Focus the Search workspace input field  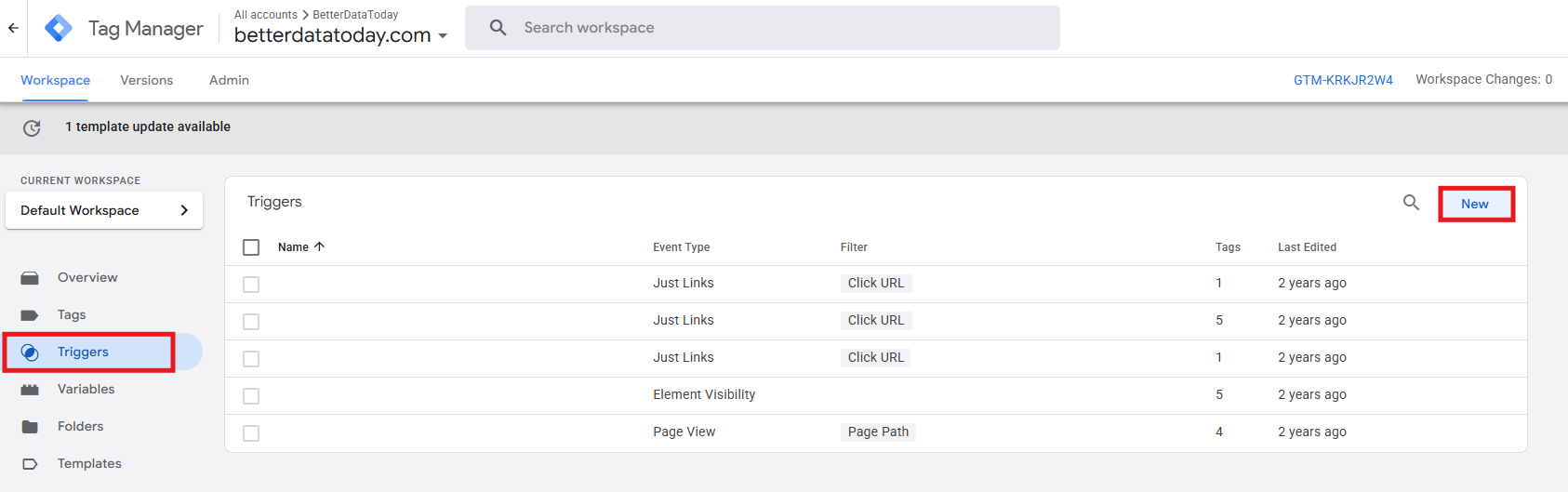[x=763, y=28]
